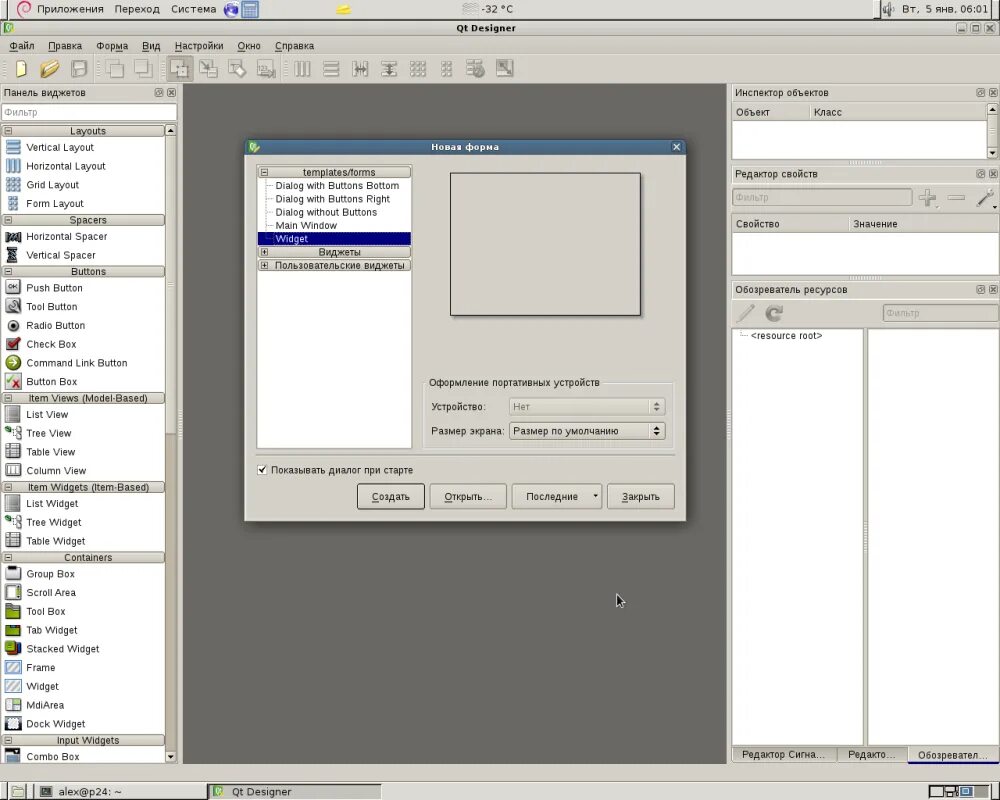Click the Создать button

pos(390,496)
